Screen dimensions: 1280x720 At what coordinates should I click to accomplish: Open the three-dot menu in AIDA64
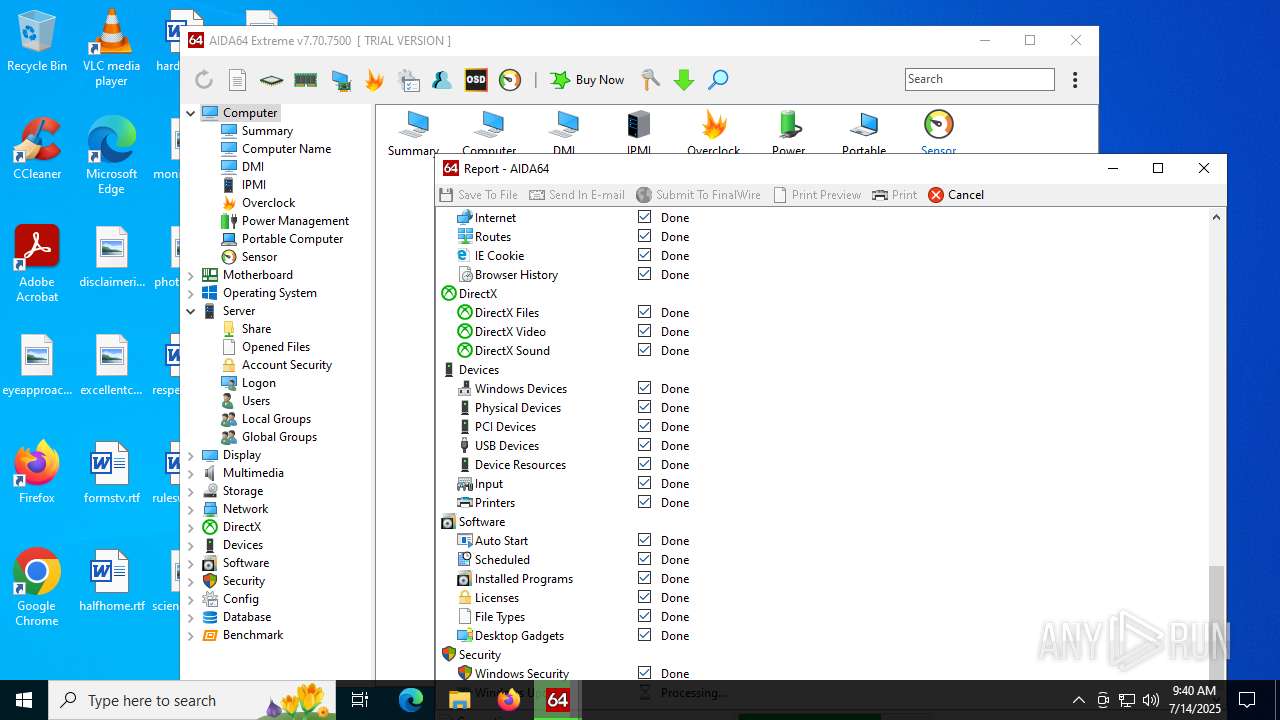click(x=1075, y=80)
